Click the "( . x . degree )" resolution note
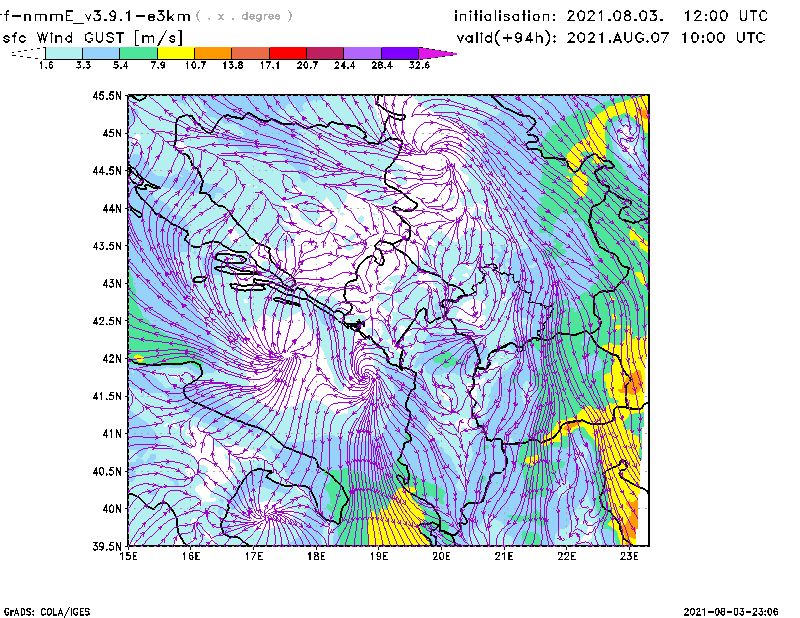800x618 pixels. [x=244, y=16]
